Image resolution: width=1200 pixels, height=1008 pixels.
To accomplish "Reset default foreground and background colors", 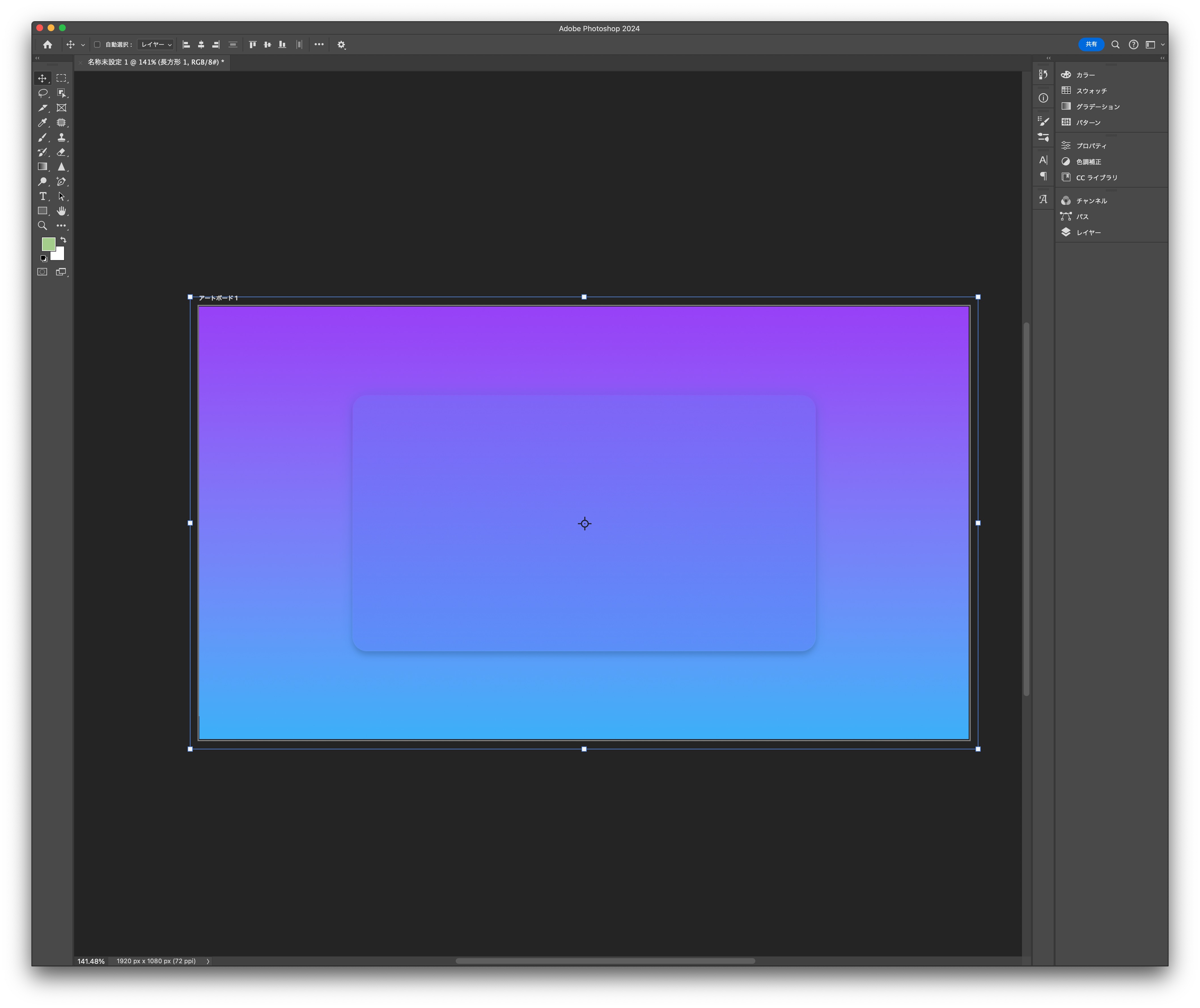I will pyautogui.click(x=43, y=259).
